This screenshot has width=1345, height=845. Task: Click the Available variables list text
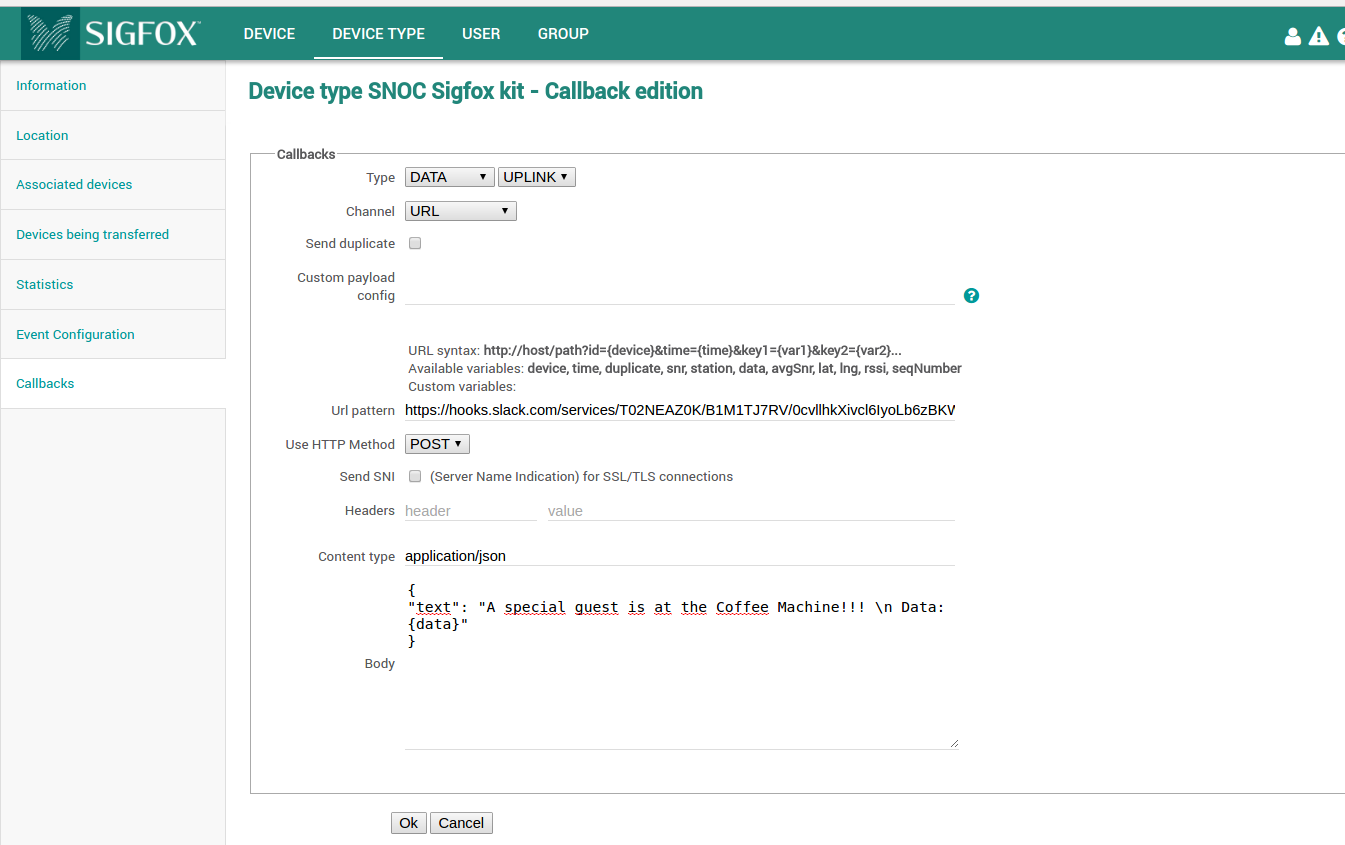tap(745, 368)
